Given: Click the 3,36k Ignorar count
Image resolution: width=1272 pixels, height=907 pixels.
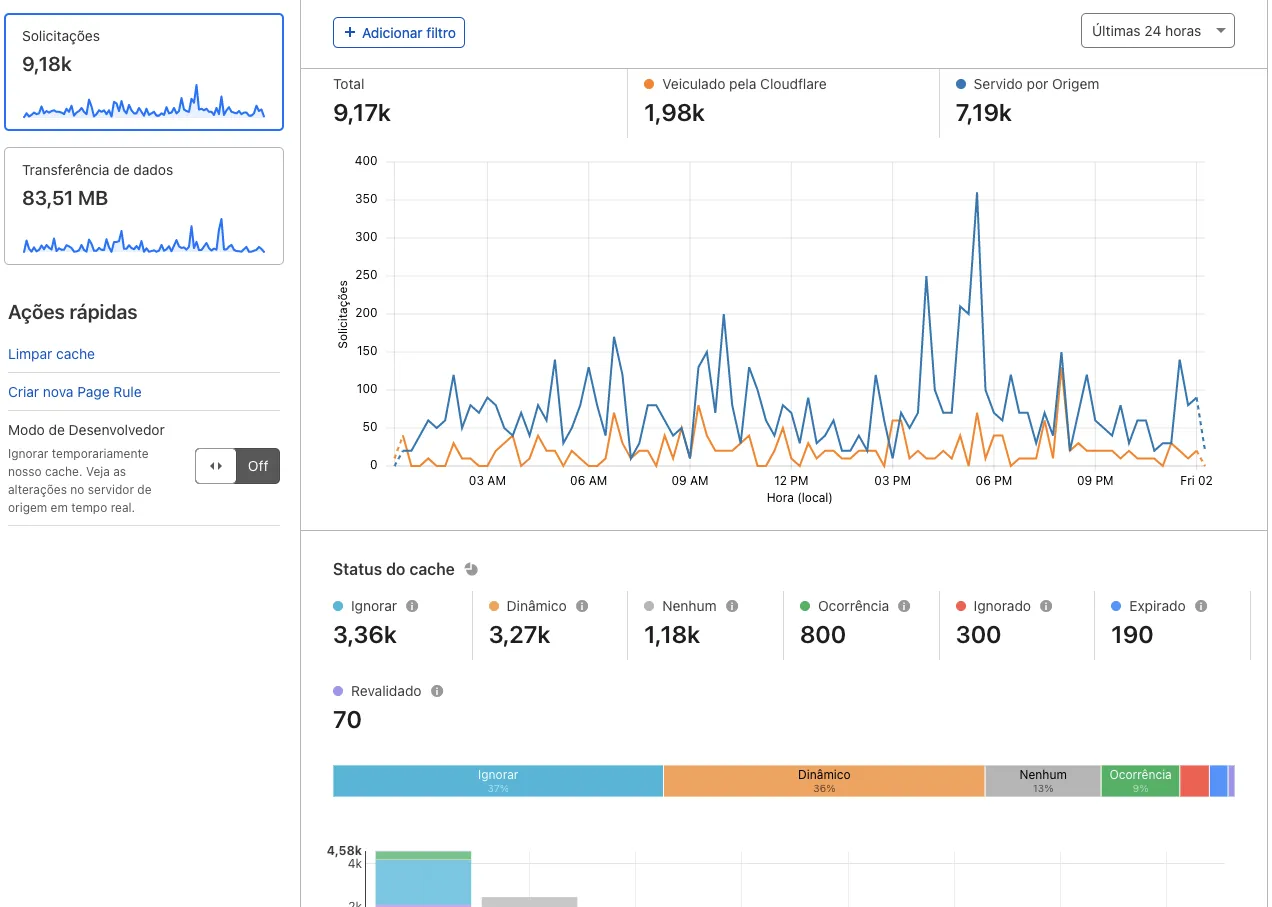Looking at the screenshot, I should point(365,635).
